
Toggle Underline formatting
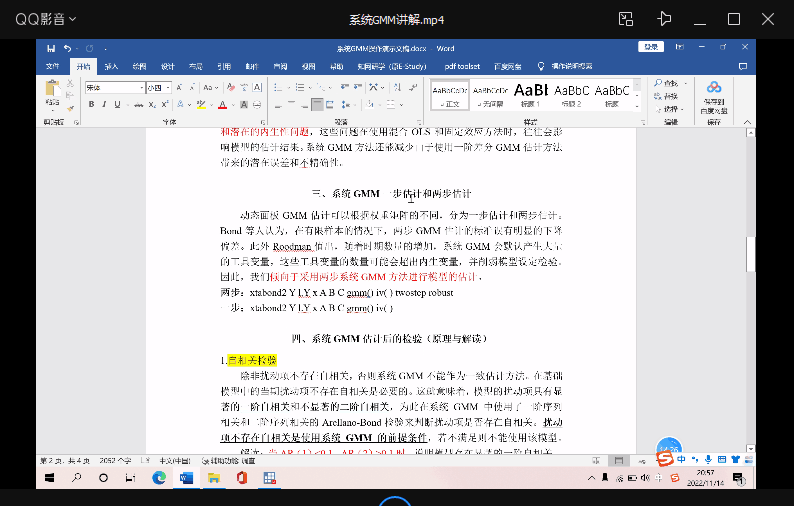(117, 104)
